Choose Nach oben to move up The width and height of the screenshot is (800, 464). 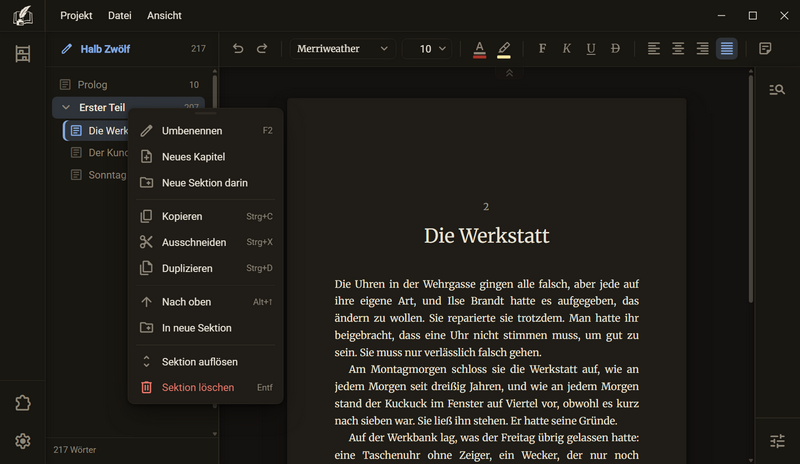click(x=206, y=302)
